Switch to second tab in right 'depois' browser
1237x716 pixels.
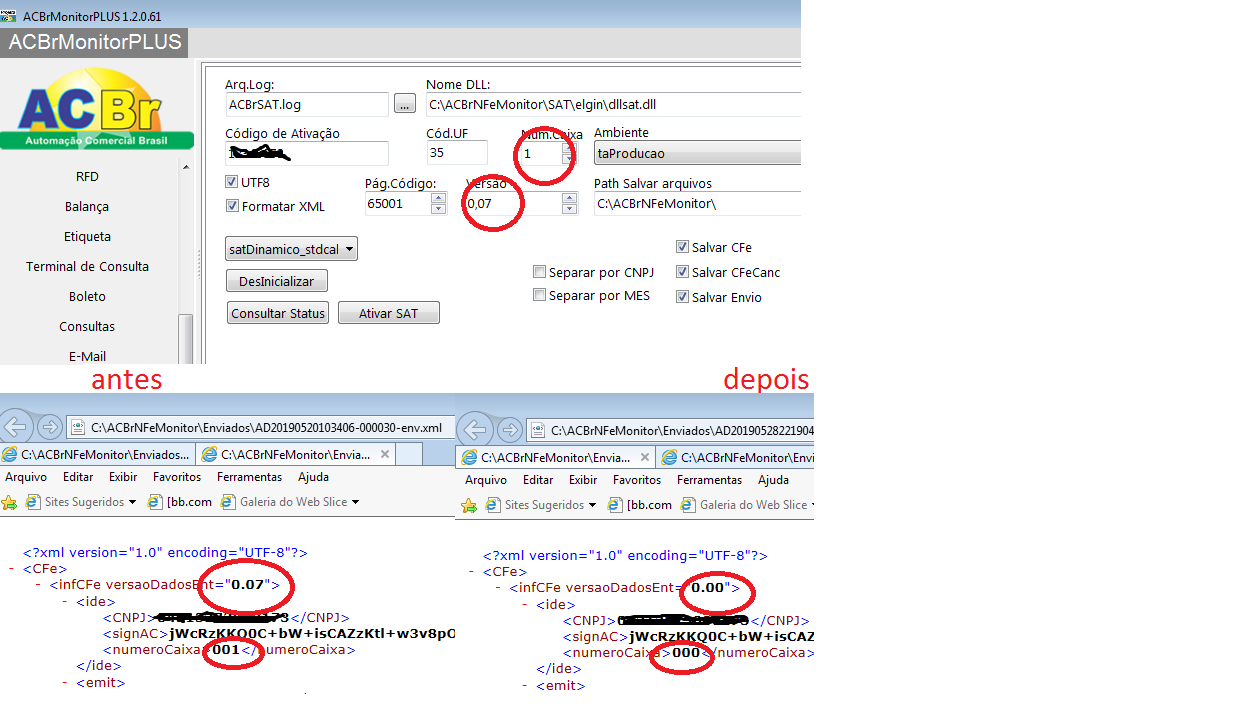click(x=736, y=457)
